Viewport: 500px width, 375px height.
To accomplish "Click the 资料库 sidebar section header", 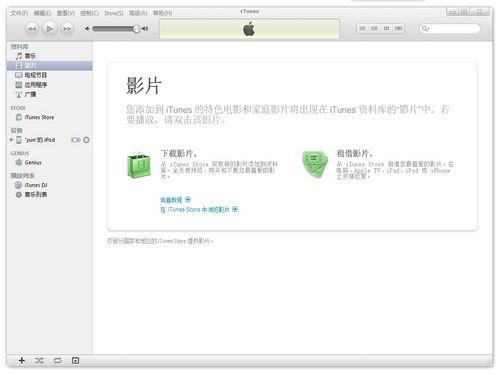I will [x=19, y=46].
